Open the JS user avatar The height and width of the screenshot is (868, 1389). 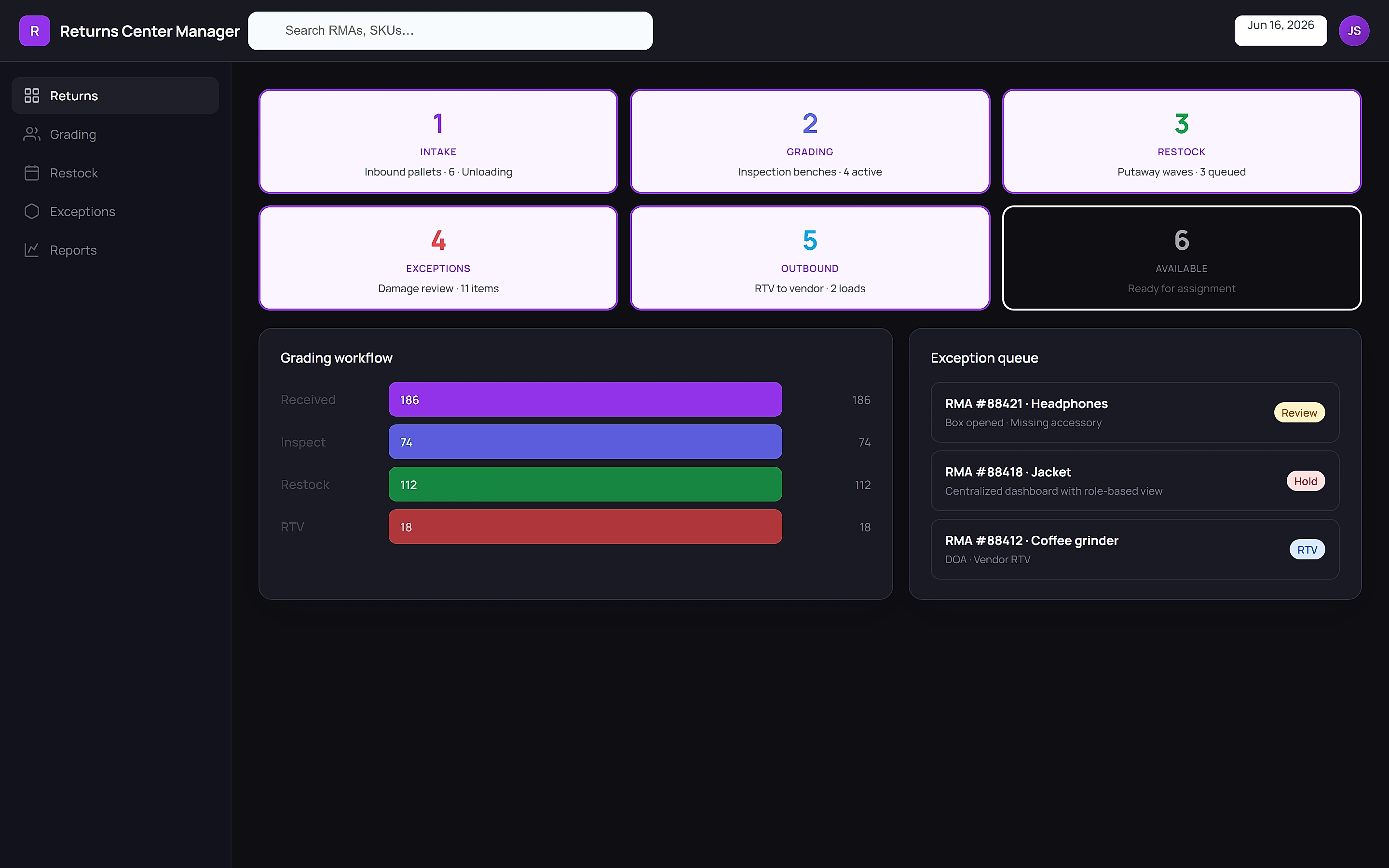(x=1353, y=31)
